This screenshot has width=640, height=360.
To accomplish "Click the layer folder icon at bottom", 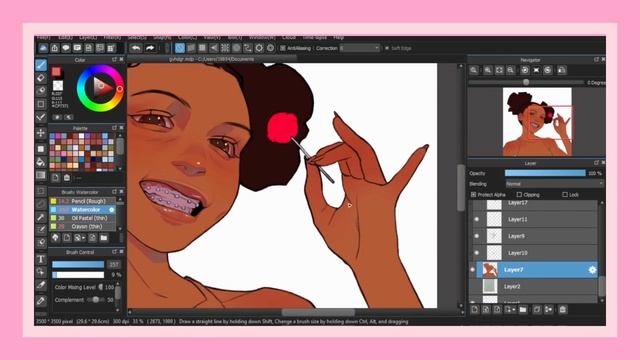I will tap(523, 310).
